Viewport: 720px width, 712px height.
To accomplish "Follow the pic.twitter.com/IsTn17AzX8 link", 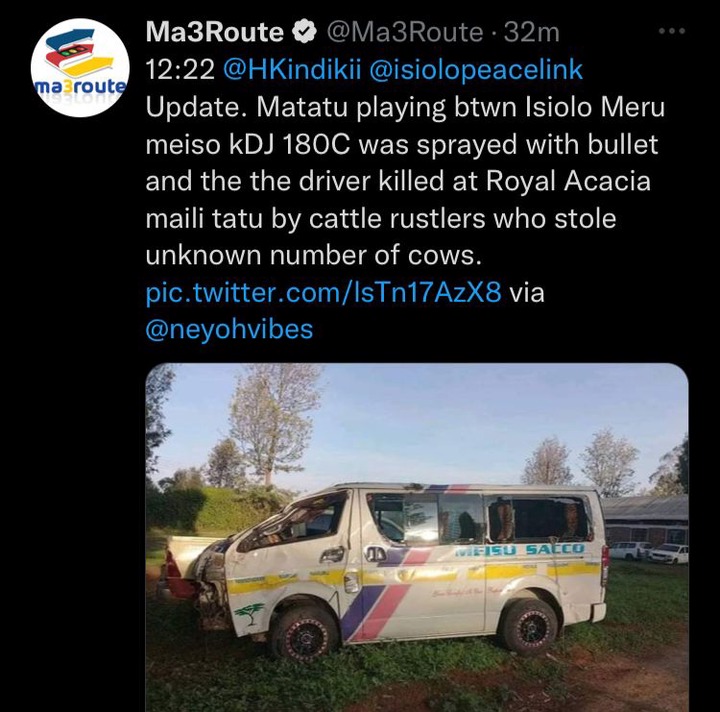I will point(323,292).
